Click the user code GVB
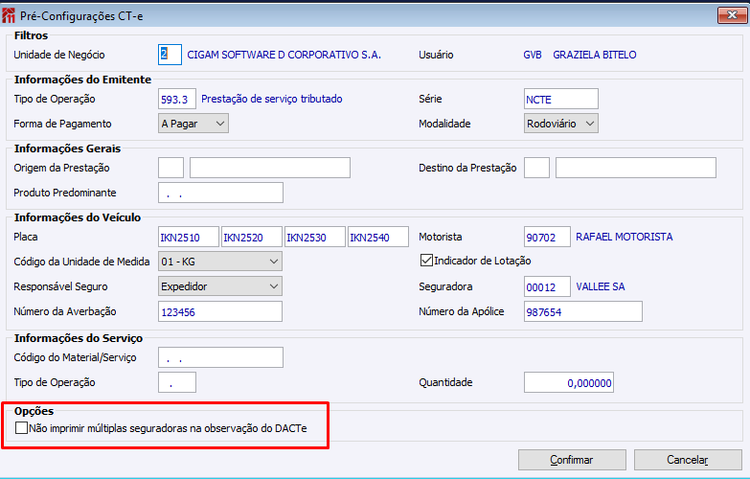The image size is (750, 479). click(532, 55)
